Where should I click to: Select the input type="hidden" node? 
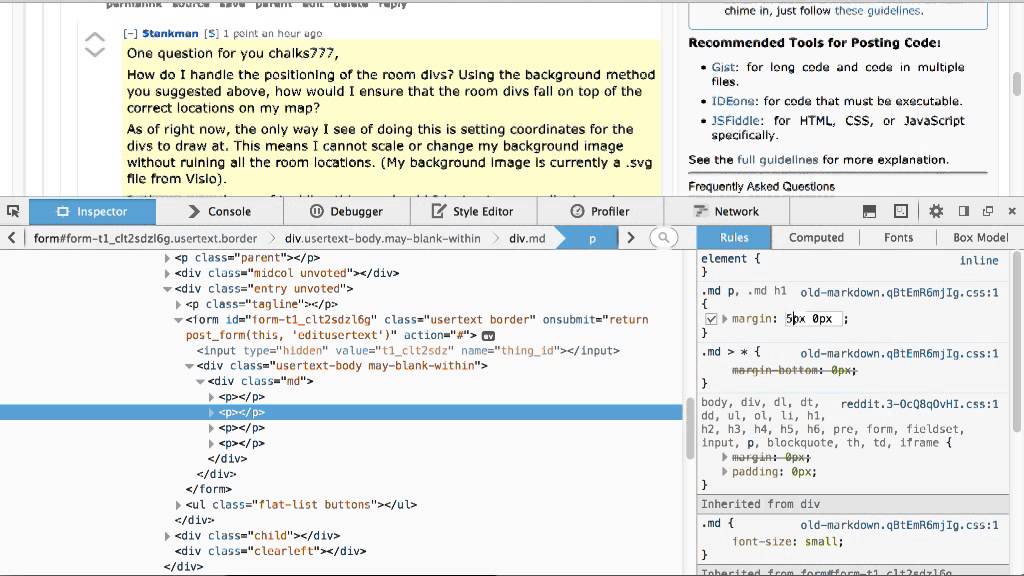tap(408, 351)
